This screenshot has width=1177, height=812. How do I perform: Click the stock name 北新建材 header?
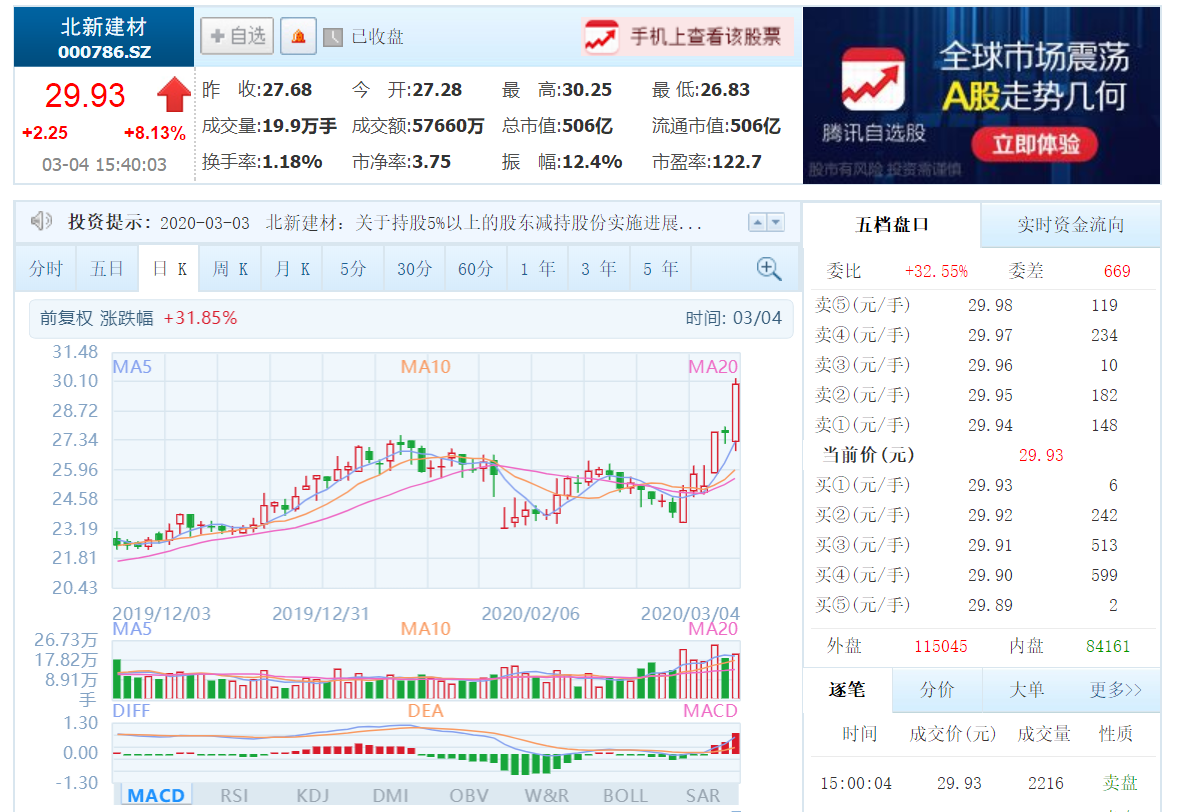pos(104,27)
